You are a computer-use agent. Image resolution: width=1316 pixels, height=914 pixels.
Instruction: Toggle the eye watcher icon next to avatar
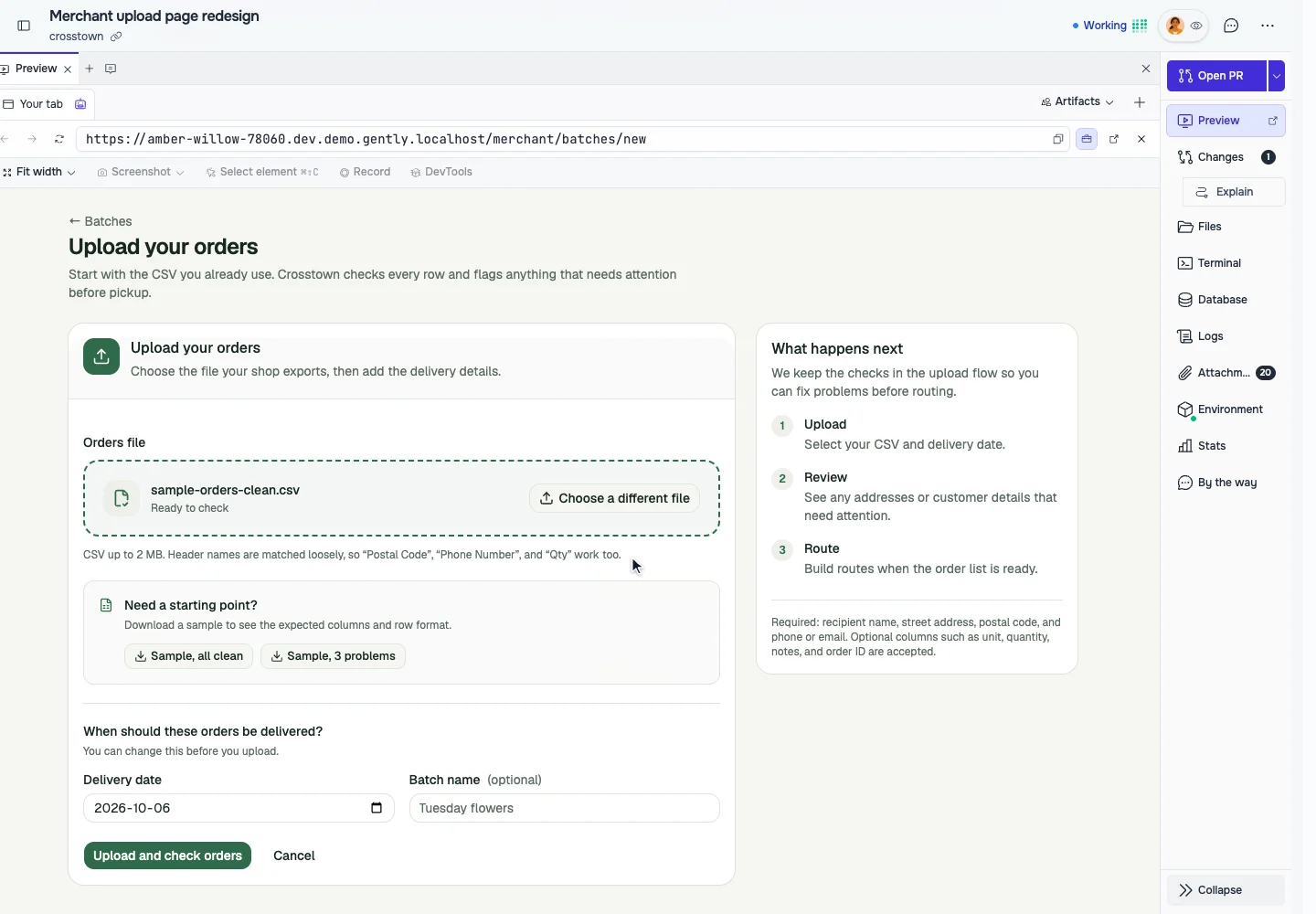point(1196,26)
